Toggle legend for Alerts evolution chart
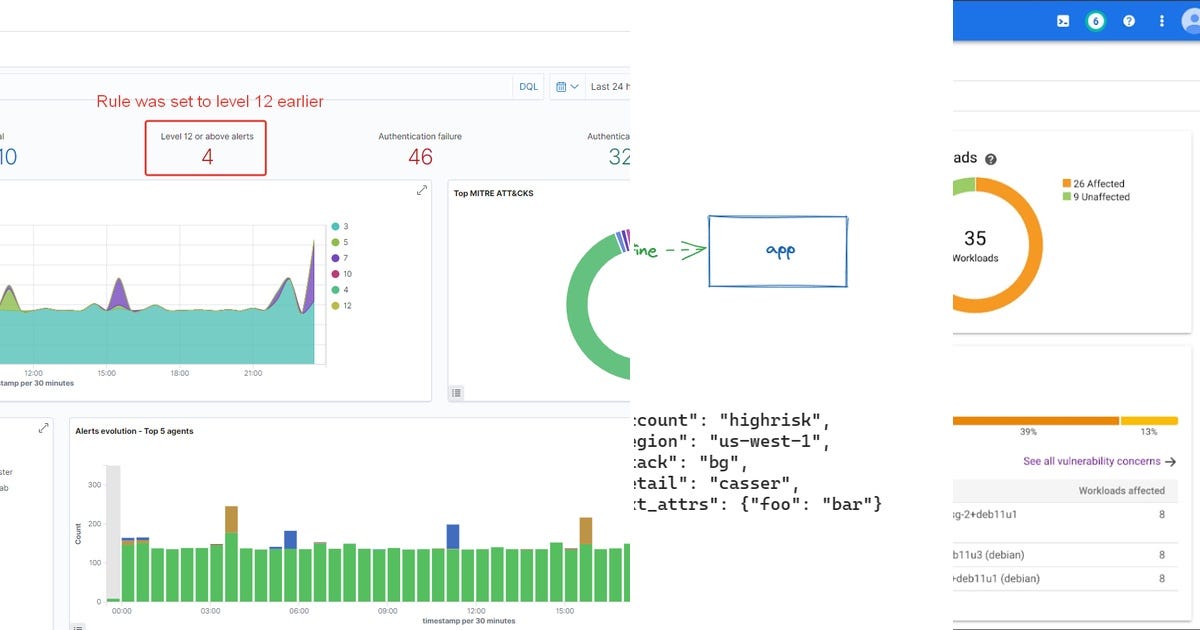The height and width of the screenshot is (630, 1200). [79, 626]
